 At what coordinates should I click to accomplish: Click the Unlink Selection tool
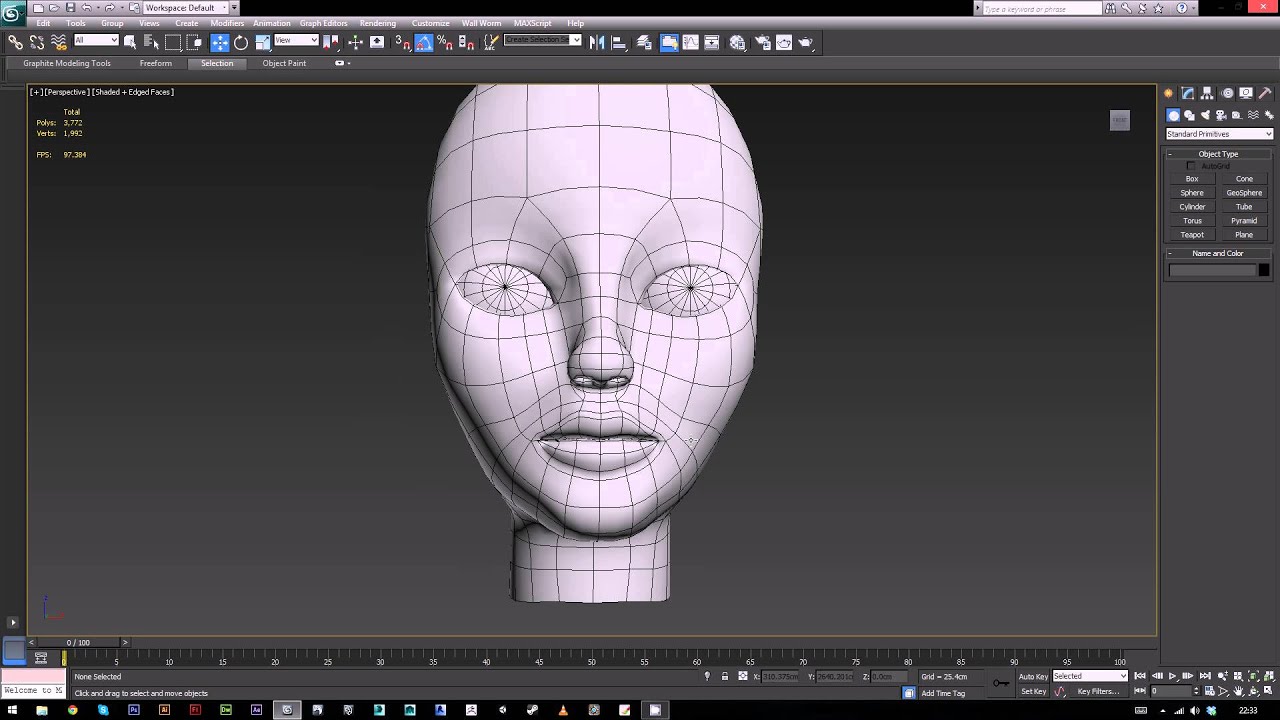37,42
